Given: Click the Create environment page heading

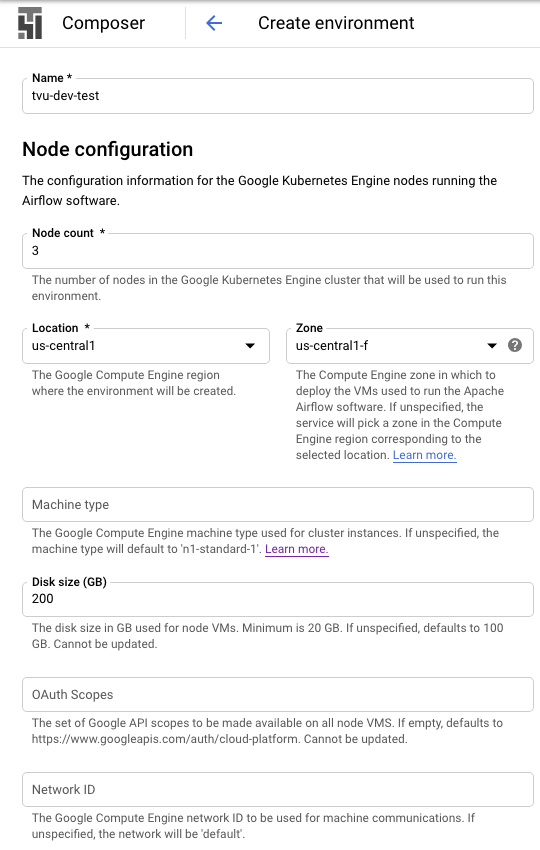Looking at the screenshot, I should click(336, 23).
